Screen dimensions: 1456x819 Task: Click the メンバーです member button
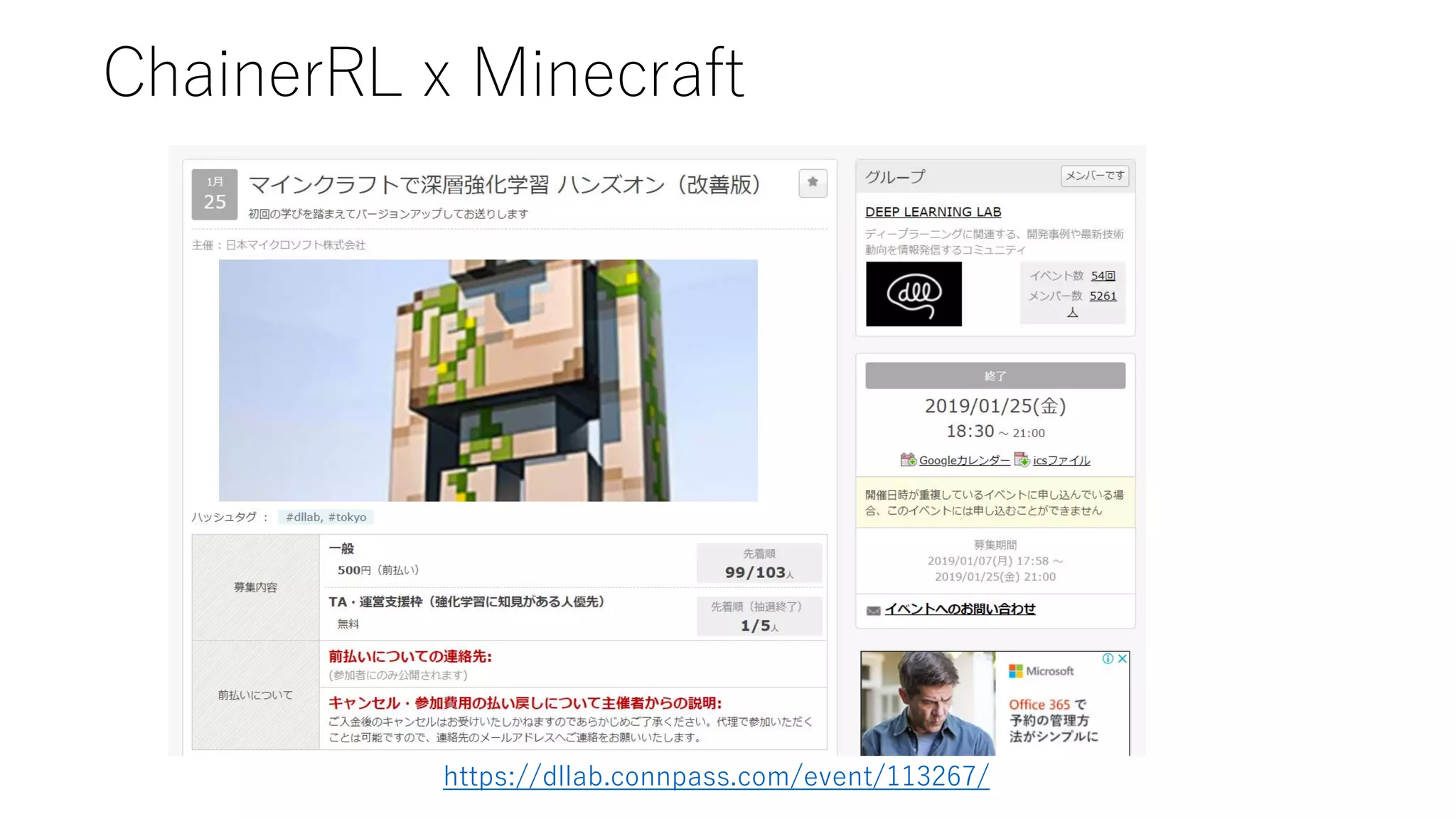[x=1095, y=176]
